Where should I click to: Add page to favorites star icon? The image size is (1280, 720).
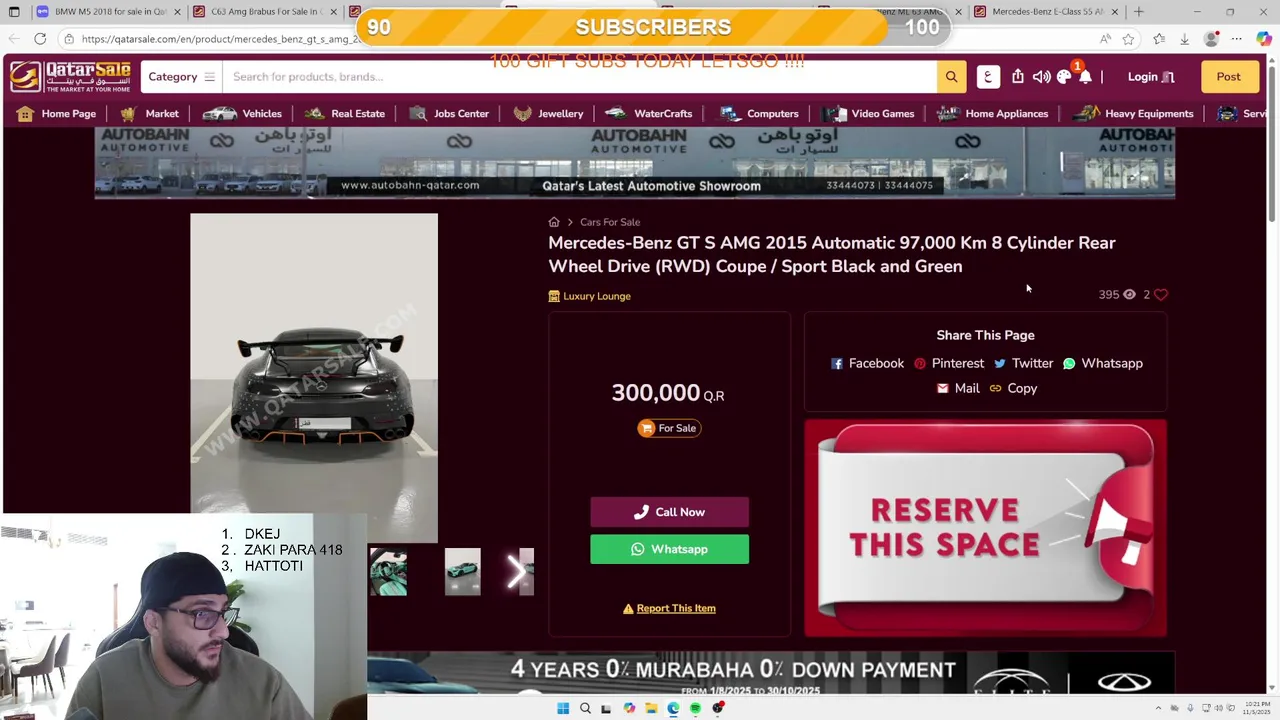pos(1128,39)
